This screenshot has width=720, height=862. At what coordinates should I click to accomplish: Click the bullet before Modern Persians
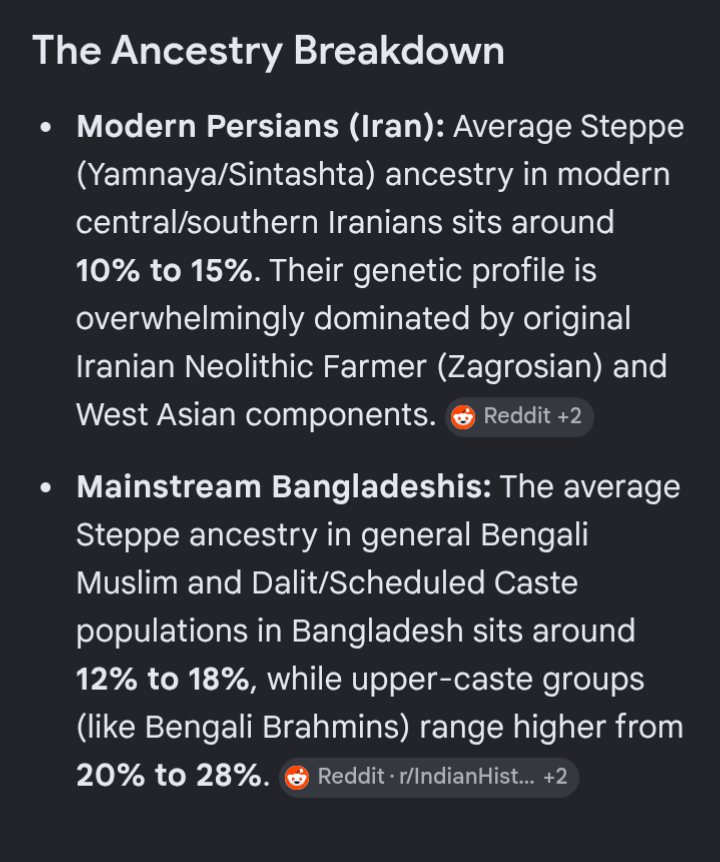46,128
